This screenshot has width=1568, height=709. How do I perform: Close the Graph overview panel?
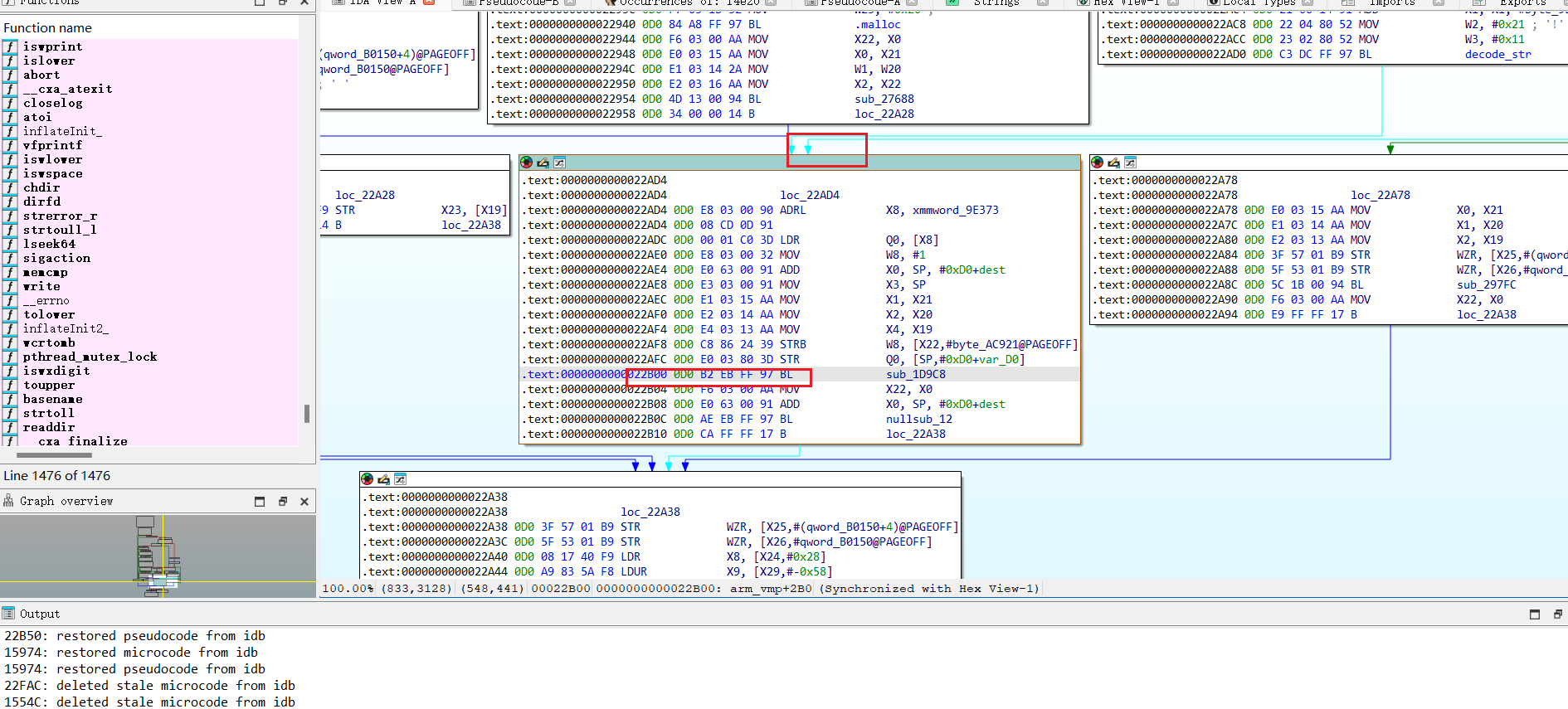[x=304, y=502]
